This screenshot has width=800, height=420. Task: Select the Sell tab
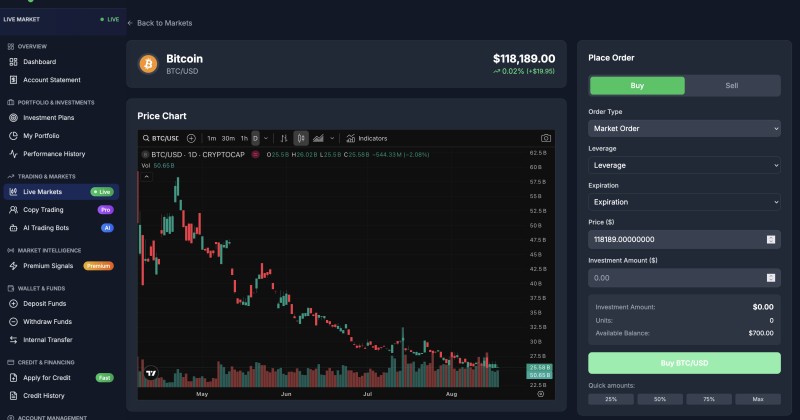(x=732, y=86)
